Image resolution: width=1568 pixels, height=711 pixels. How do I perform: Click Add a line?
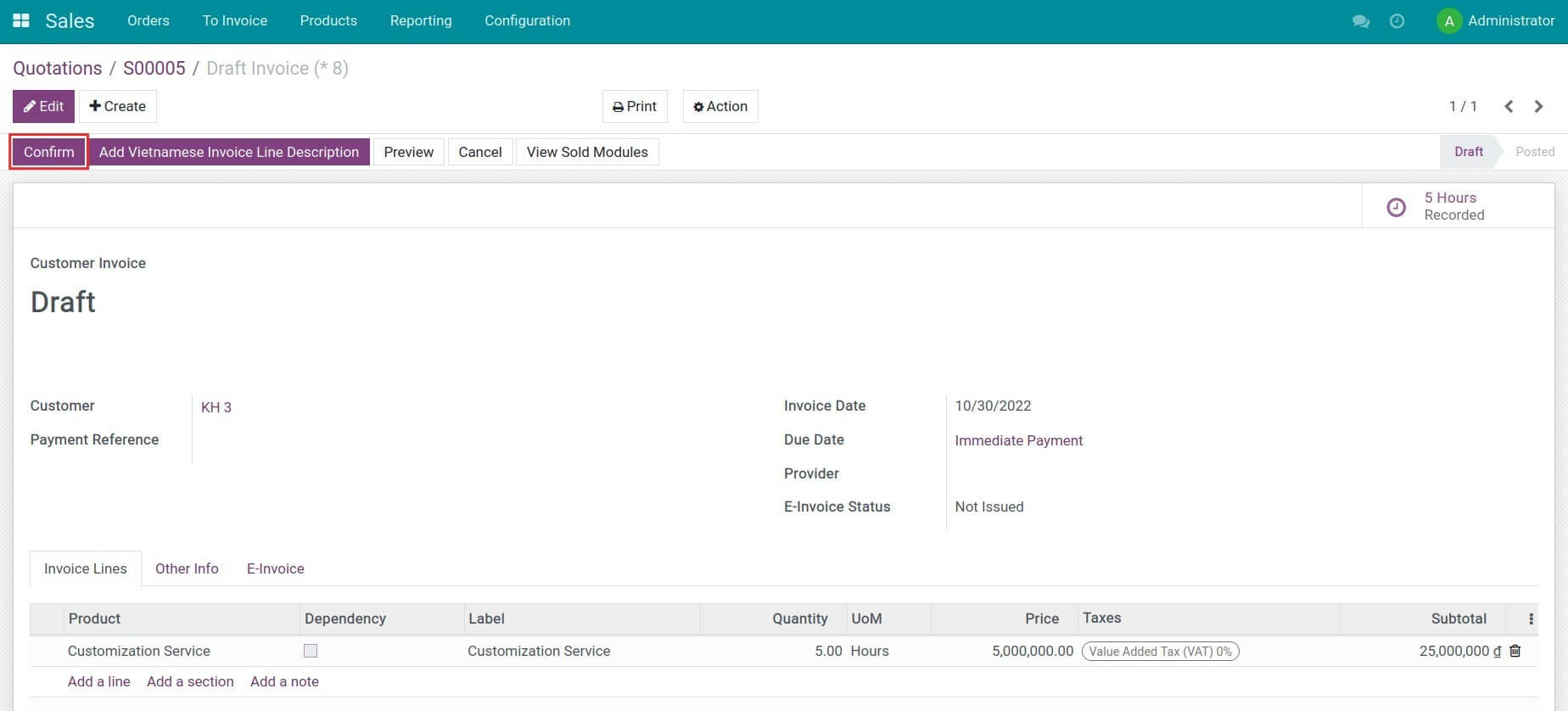tap(99, 681)
